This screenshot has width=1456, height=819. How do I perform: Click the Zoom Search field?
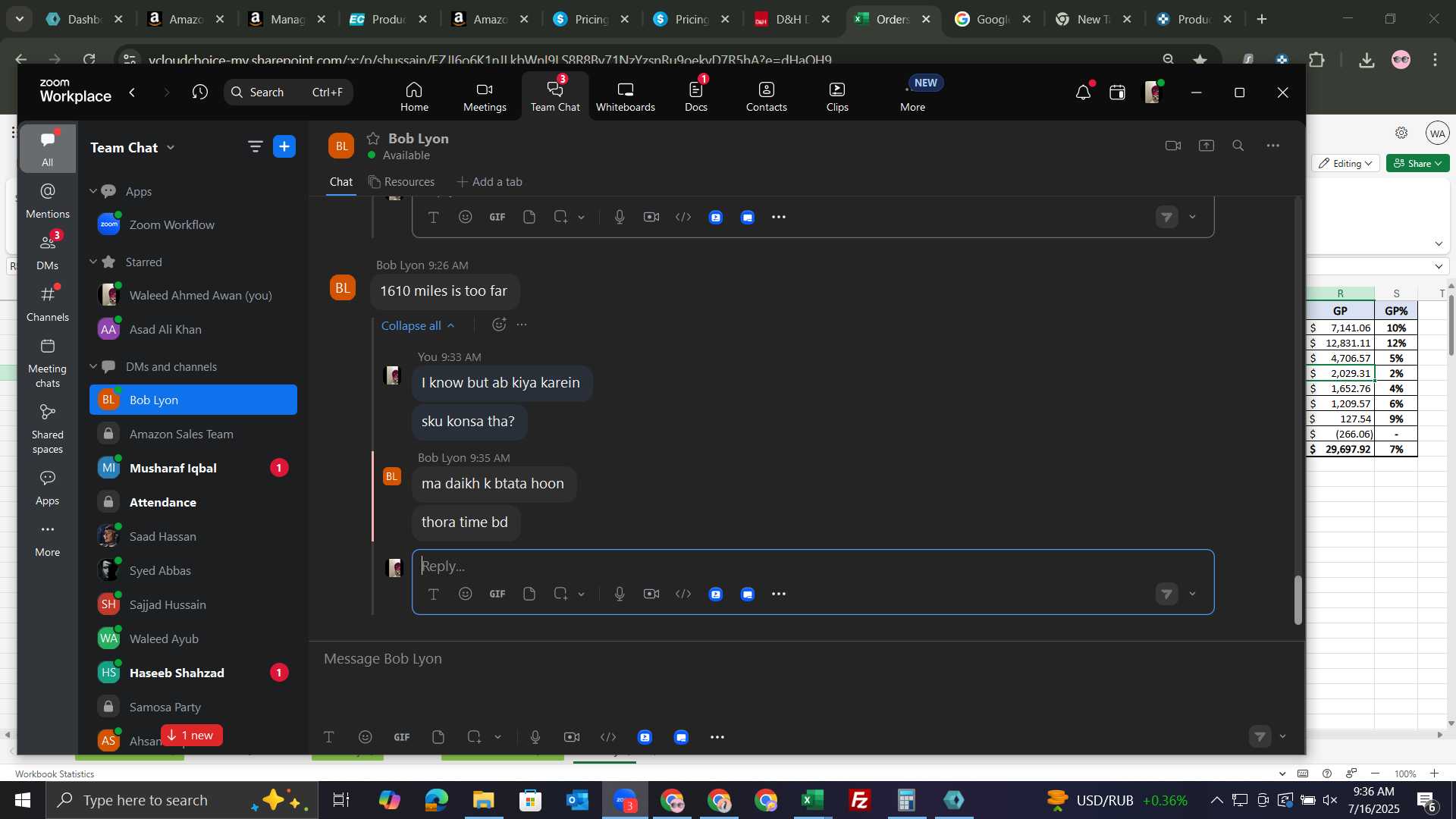point(288,93)
